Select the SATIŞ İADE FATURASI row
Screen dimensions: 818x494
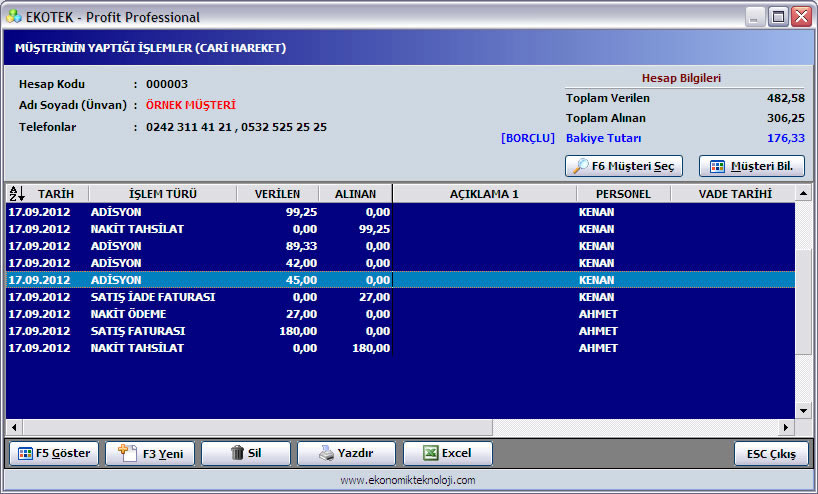400,297
